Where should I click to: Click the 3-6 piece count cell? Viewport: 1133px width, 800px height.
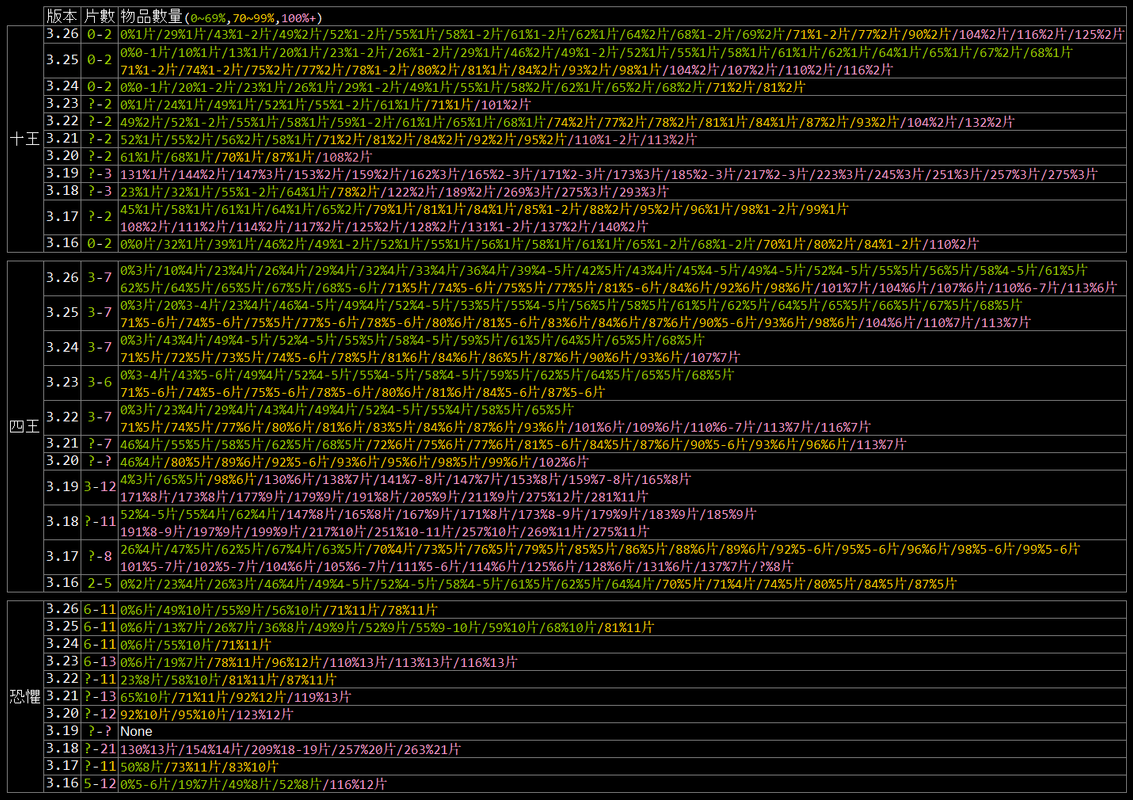[100, 382]
